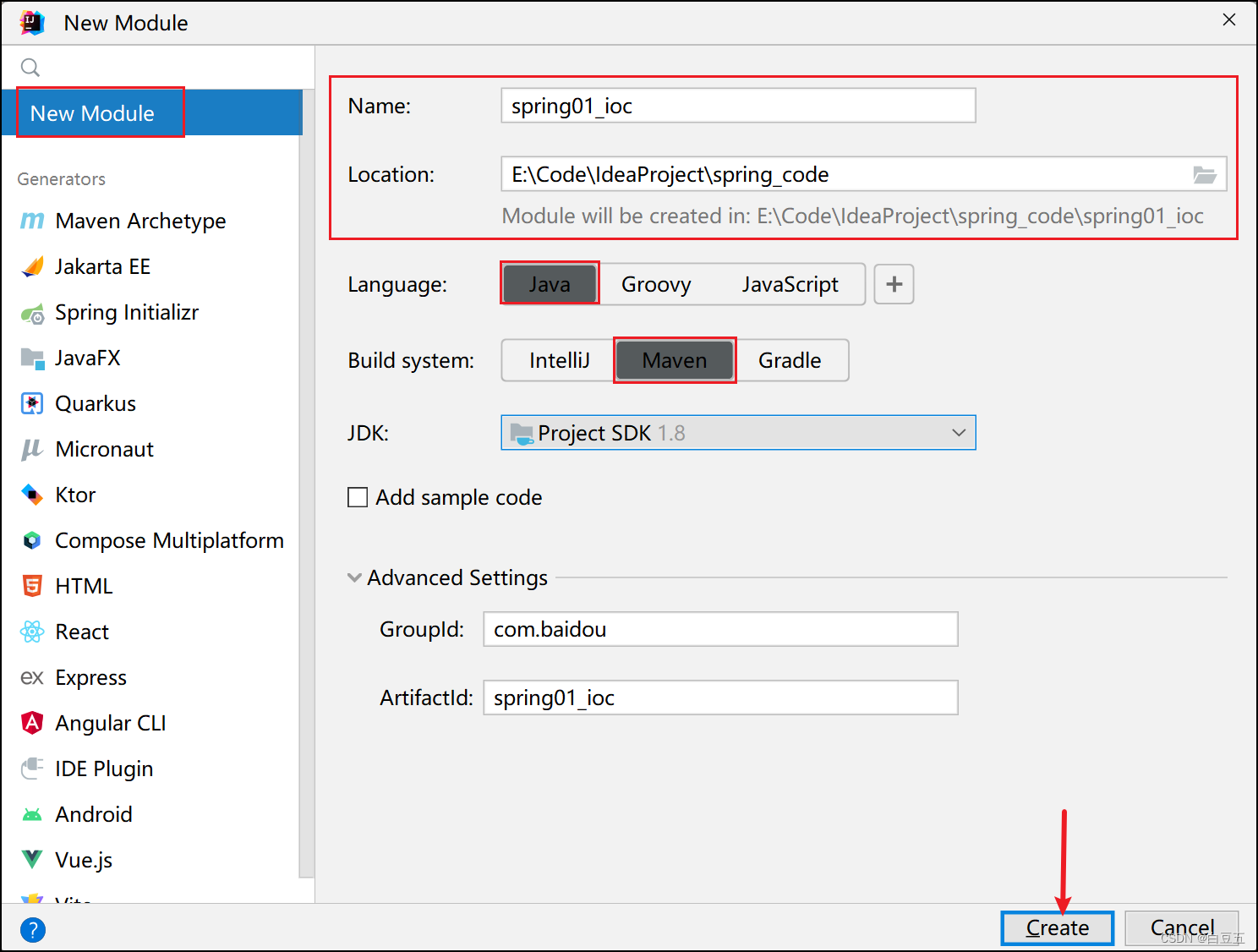Select JavaScript as the language
This screenshot has height=952, width=1258.
point(790,284)
